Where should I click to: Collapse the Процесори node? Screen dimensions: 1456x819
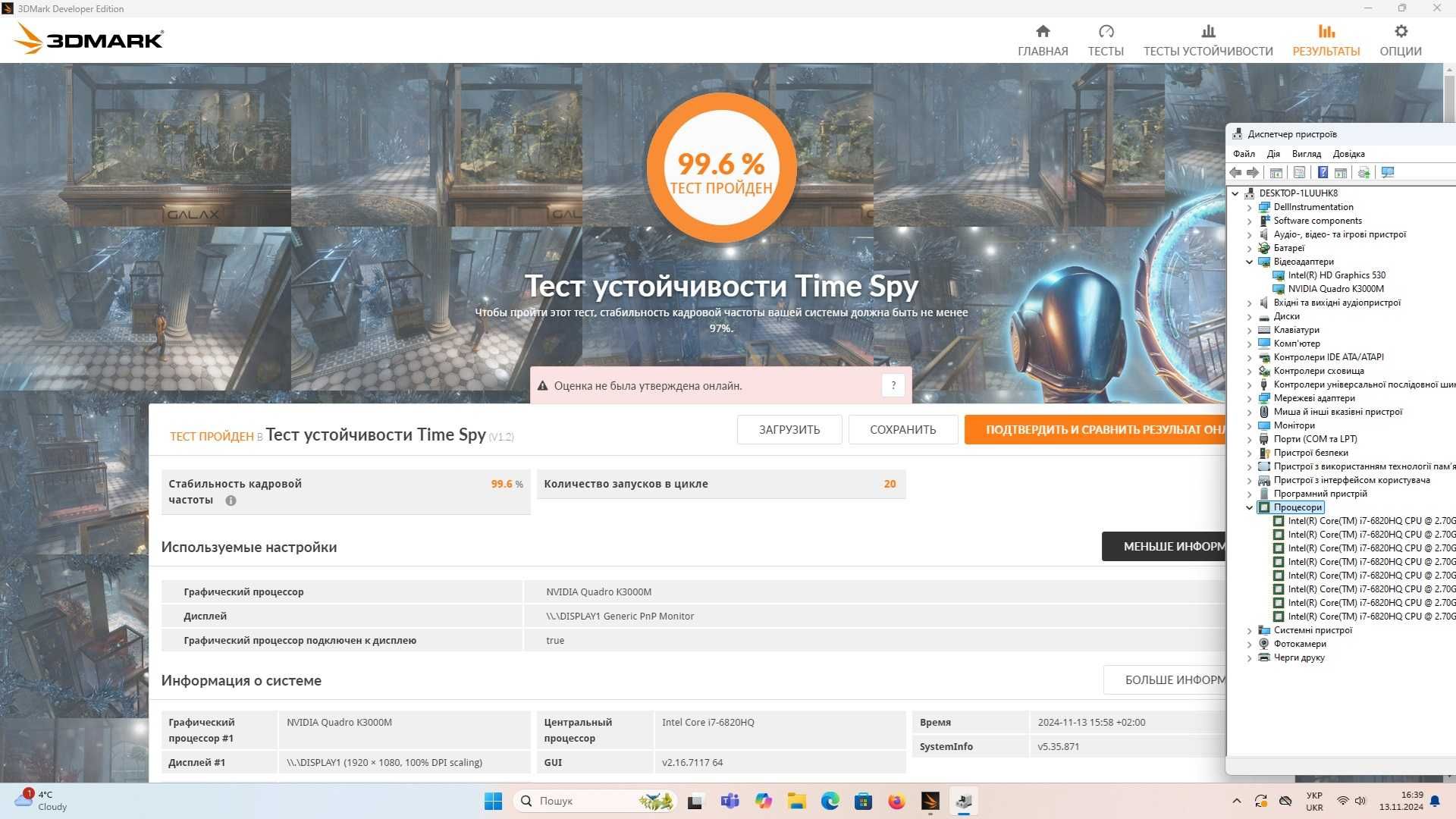tap(1250, 507)
